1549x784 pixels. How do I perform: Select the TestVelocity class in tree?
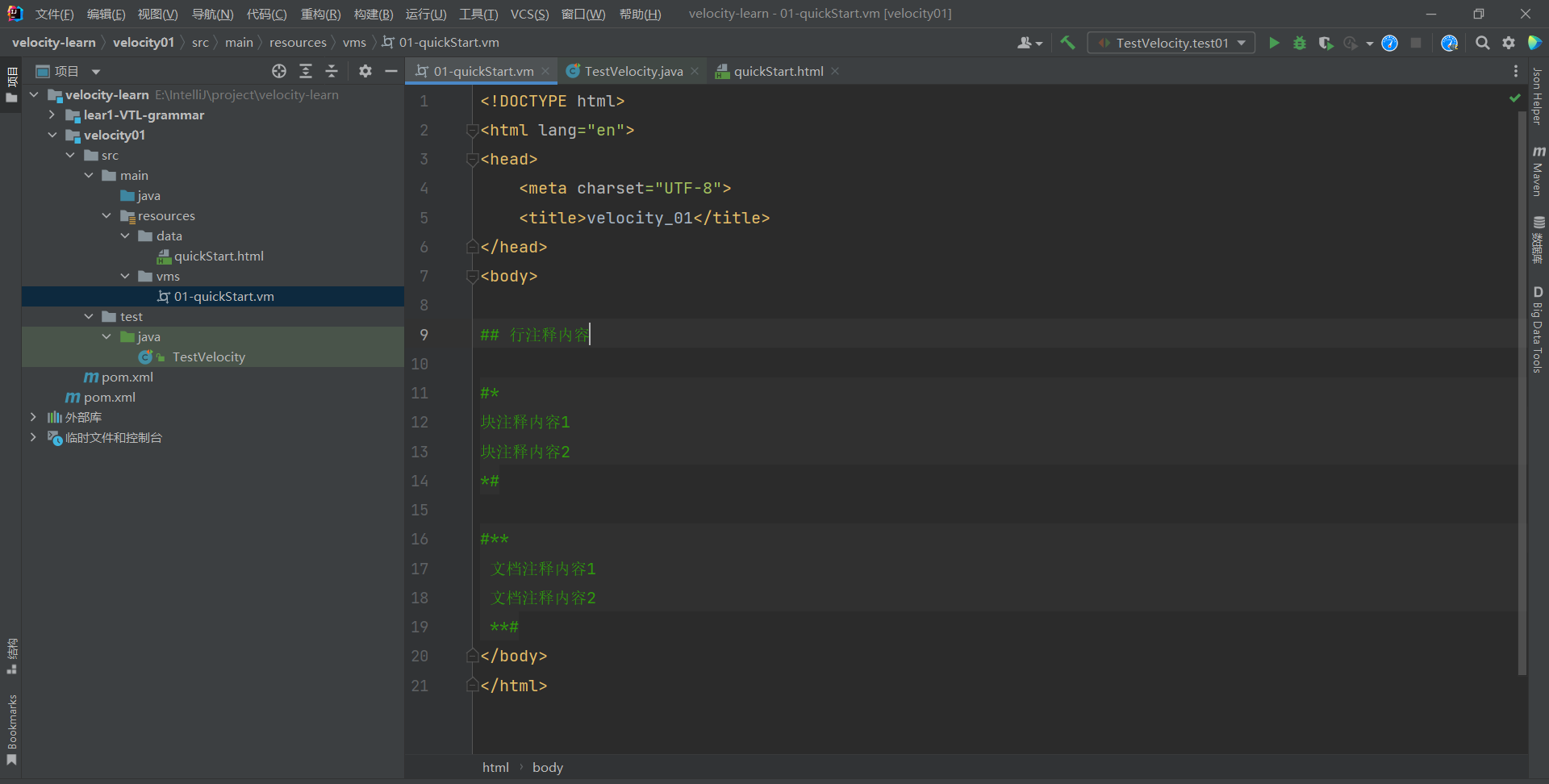208,357
